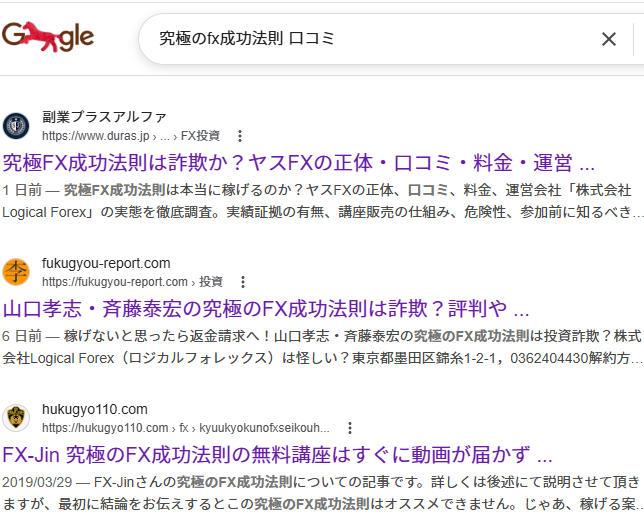
Task: Click the https://www.duras.jp breadcrumb URL
Action: pyautogui.click(x=131, y=136)
